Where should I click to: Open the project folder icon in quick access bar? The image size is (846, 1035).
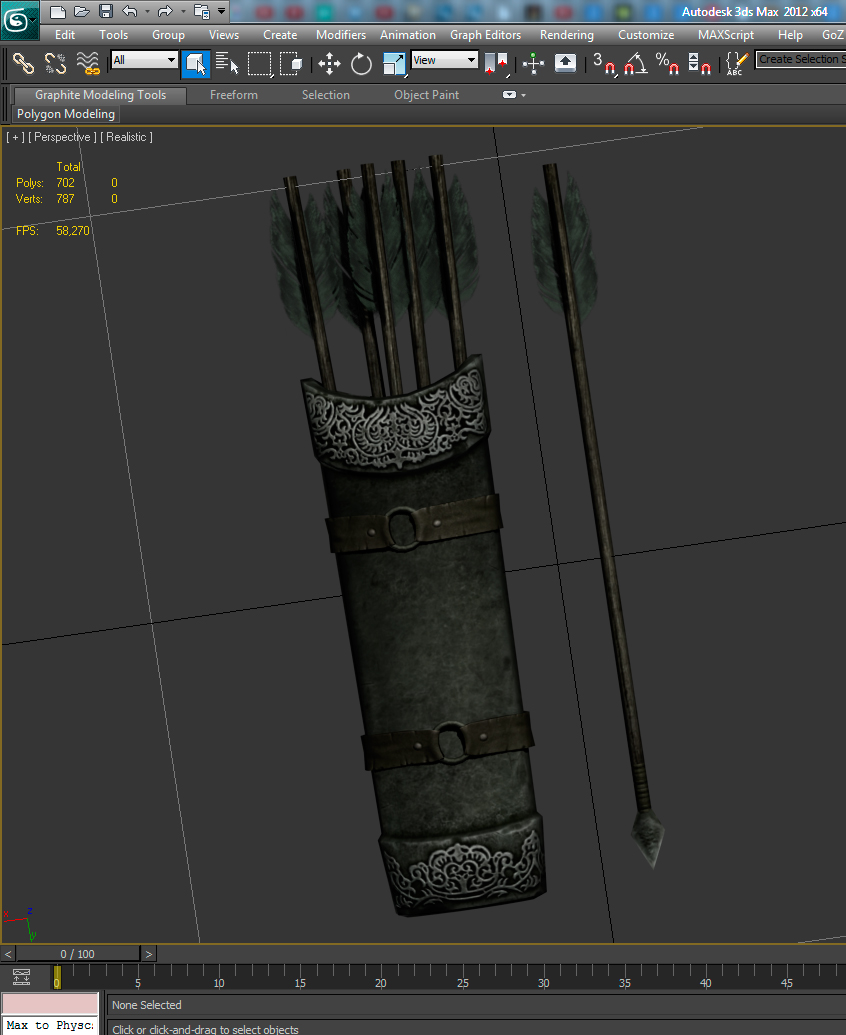coord(202,11)
